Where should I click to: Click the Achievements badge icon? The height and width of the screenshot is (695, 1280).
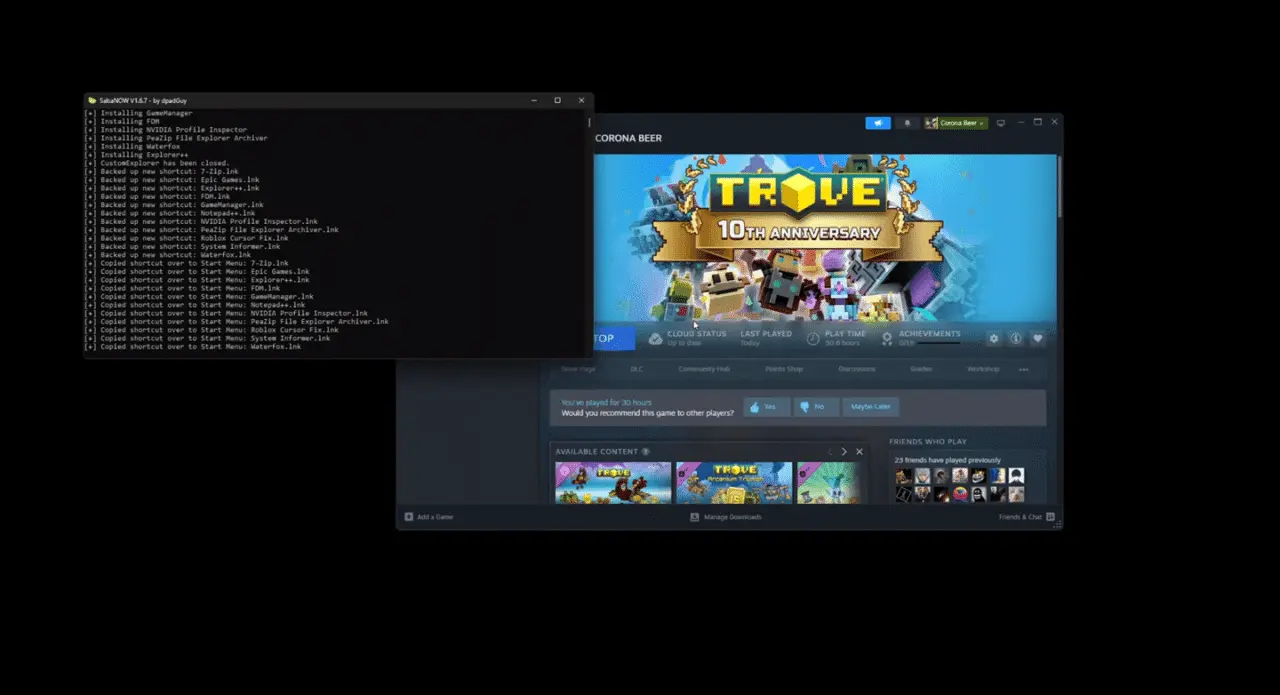point(887,339)
